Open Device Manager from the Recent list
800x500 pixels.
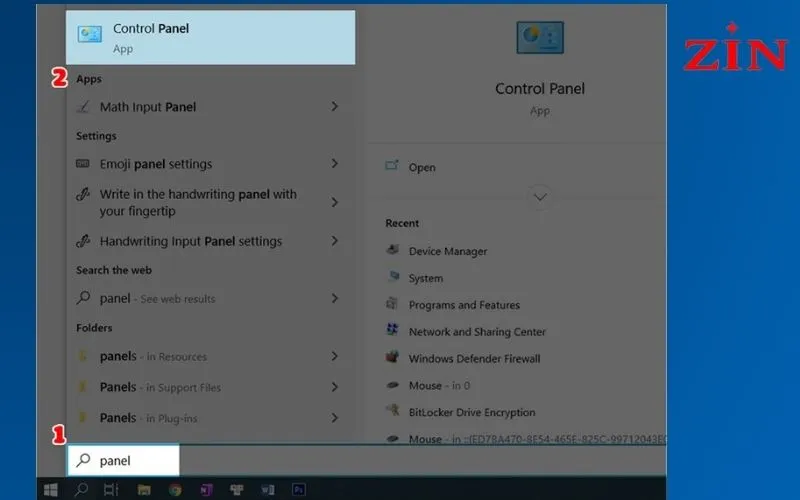coord(447,251)
